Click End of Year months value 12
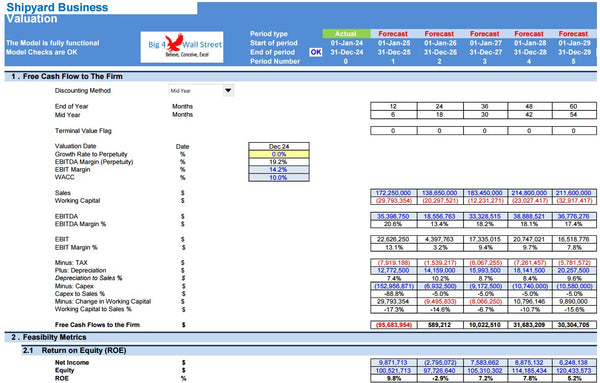The image size is (600, 383). pyautogui.click(x=393, y=106)
